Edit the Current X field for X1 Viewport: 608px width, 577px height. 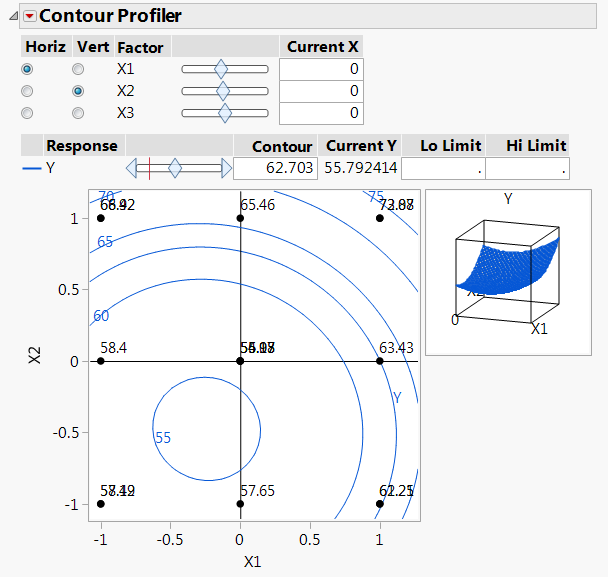tap(320, 69)
